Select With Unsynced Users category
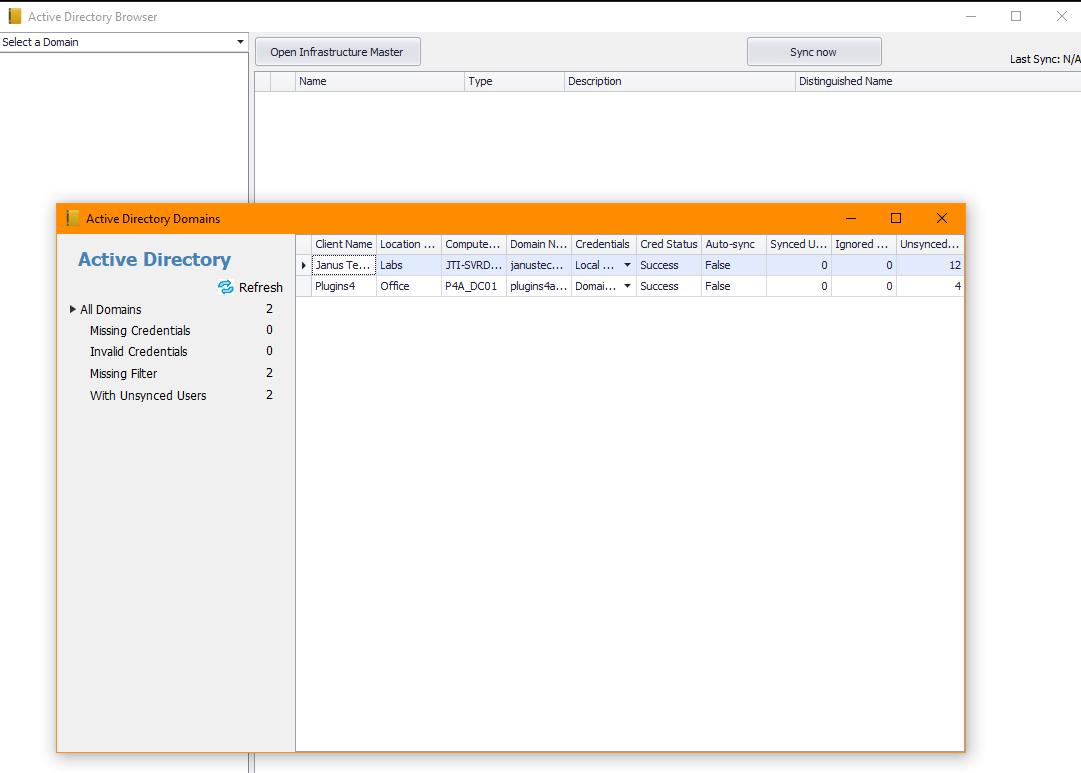Viewport: 1081px width, 773px height. [148, 395]
